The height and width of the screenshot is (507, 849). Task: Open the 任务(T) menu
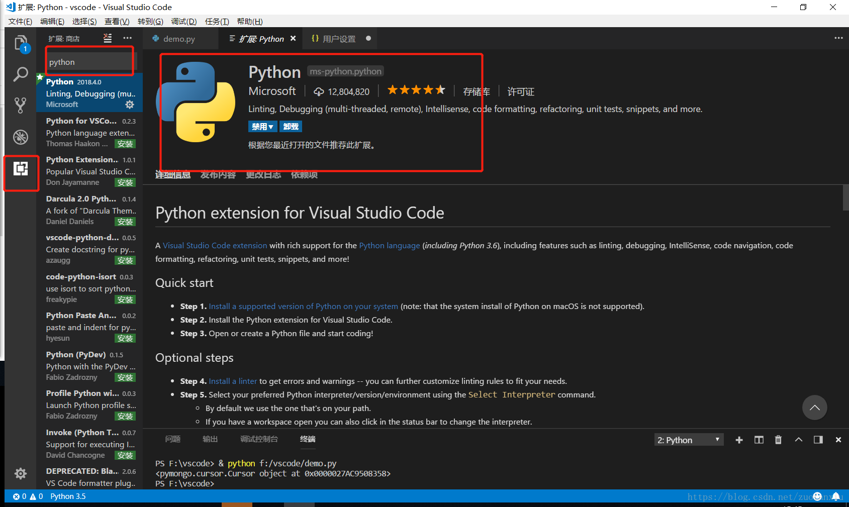217,21
